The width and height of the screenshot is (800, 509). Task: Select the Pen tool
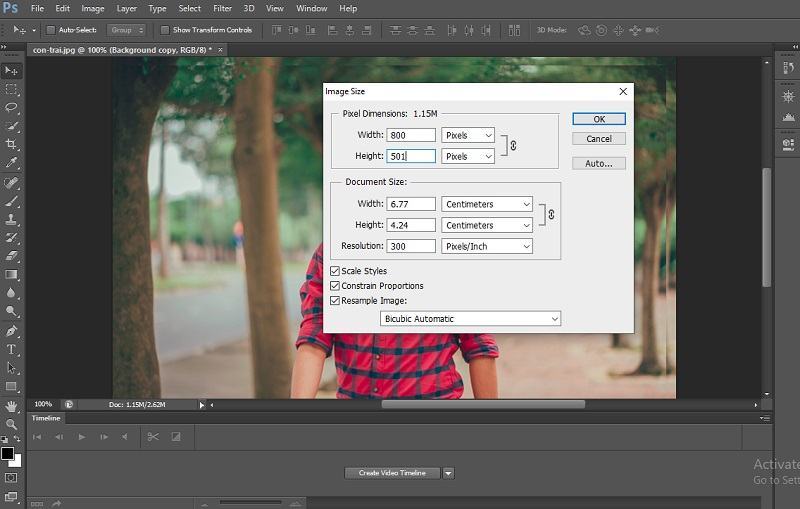coord(11,331)
